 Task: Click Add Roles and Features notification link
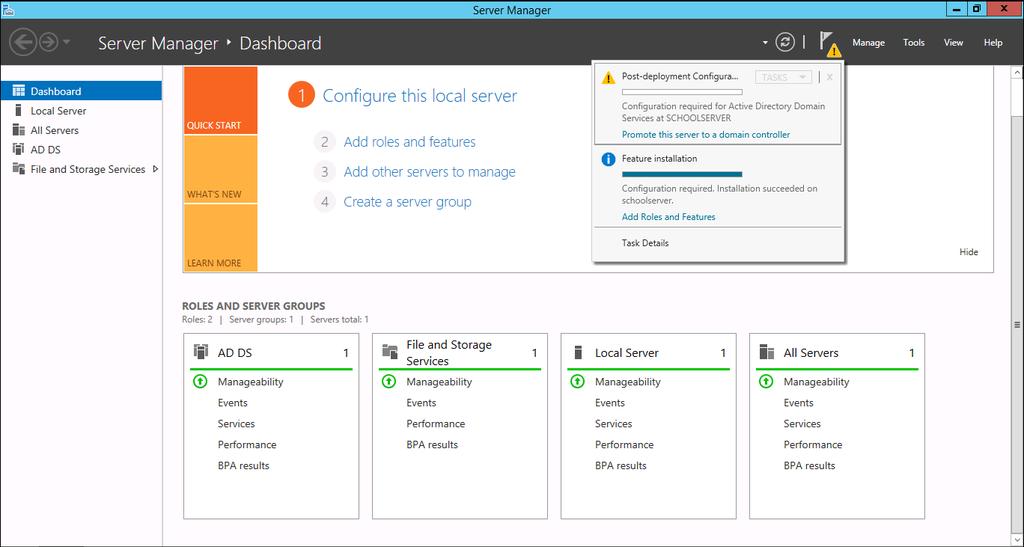[x=669, y=217]
